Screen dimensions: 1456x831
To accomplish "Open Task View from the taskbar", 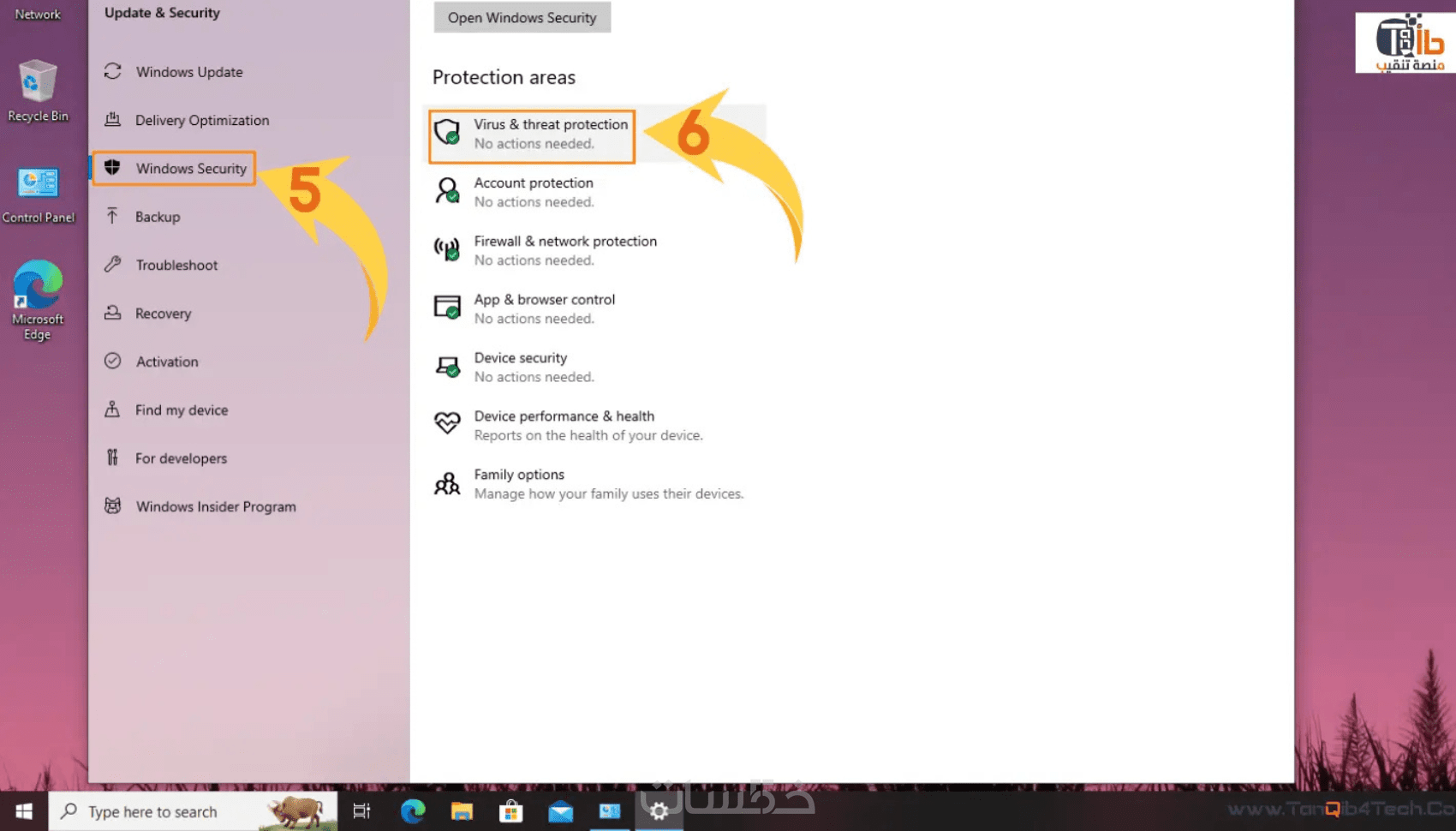I will [x=361, y=810].
